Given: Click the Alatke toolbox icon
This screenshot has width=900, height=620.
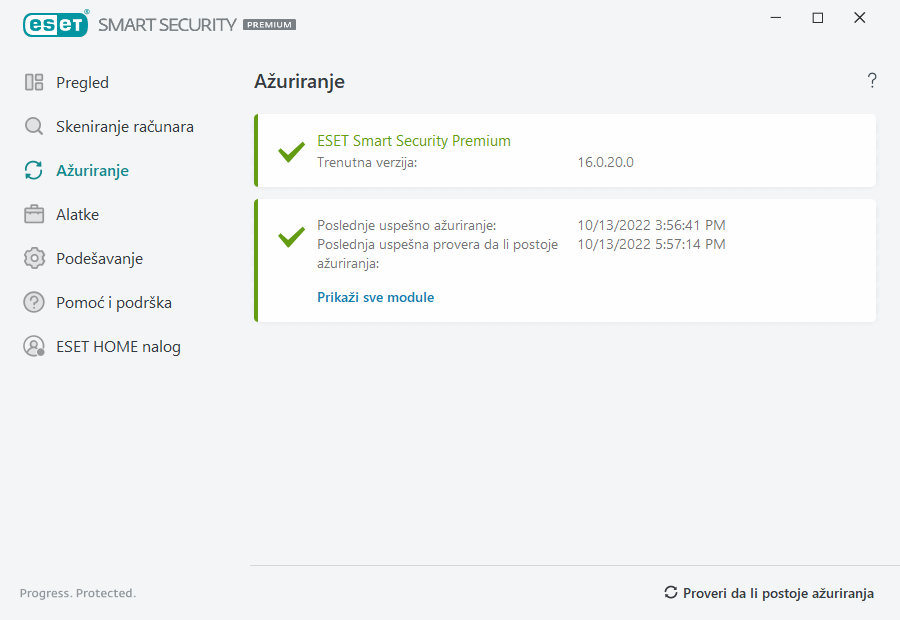Looking at the screenshot, I should point(34,215).
